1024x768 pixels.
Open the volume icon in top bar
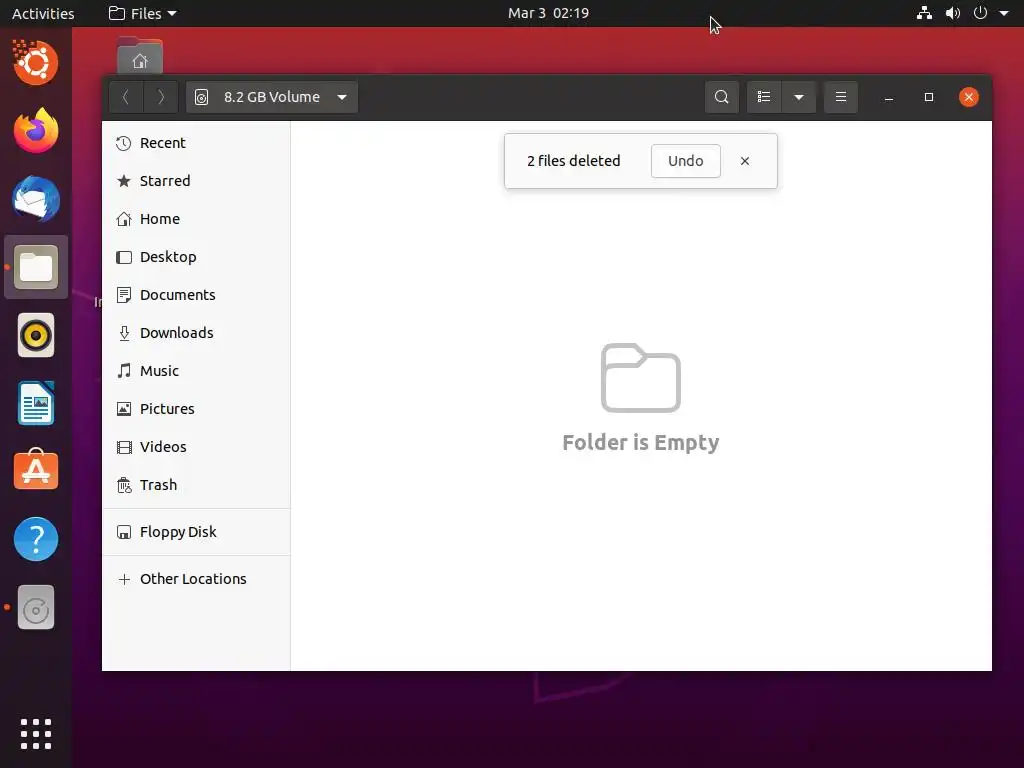coord(953,13)
